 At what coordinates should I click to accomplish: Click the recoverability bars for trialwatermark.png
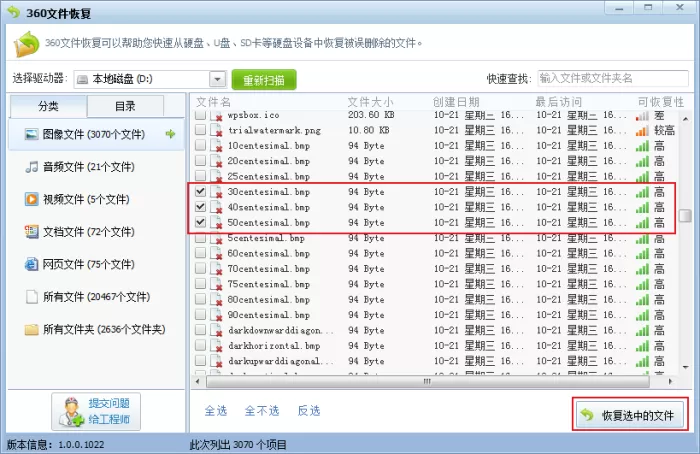pos(642,131)
